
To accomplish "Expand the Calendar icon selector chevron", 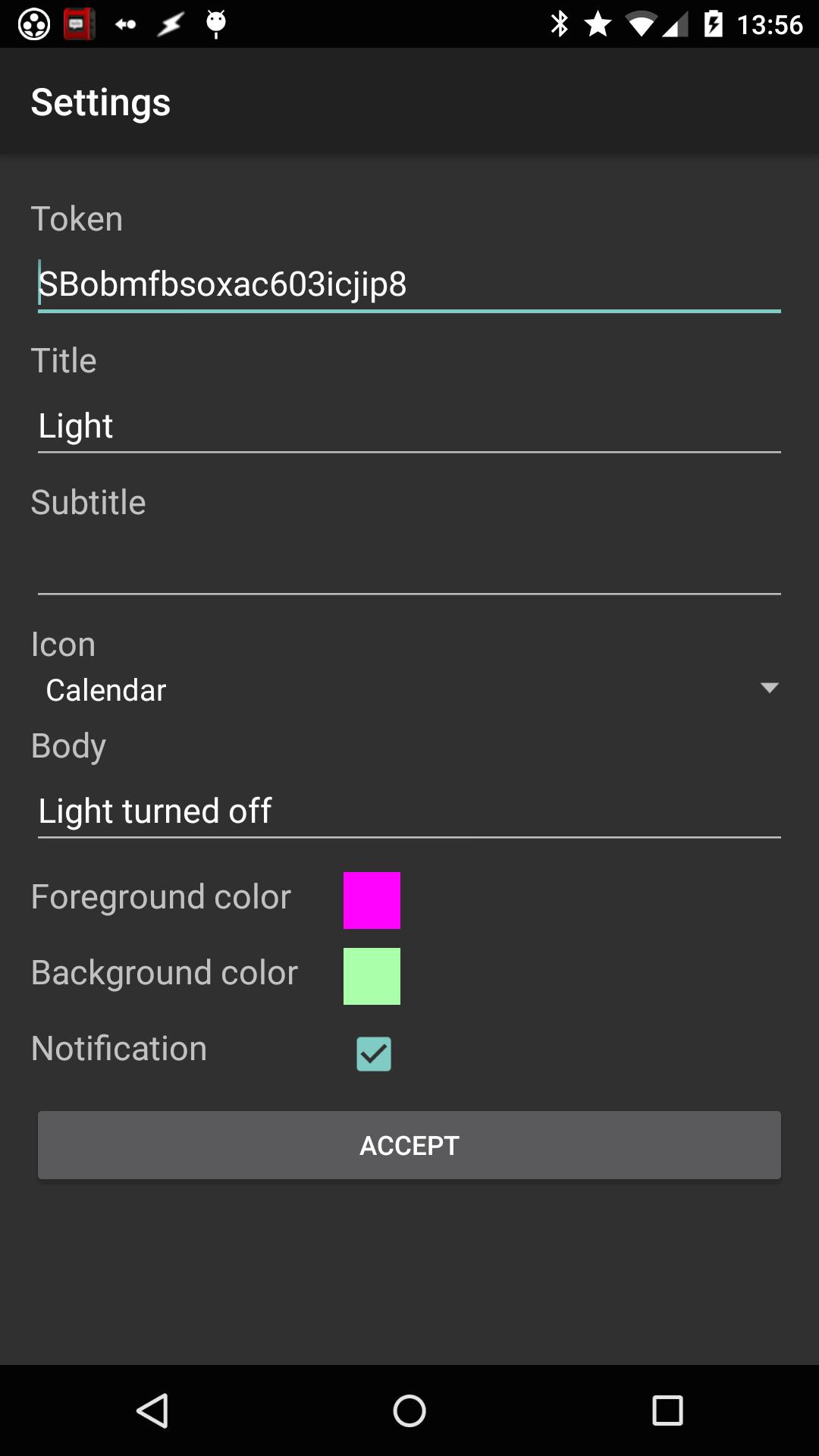I will 769,687.
